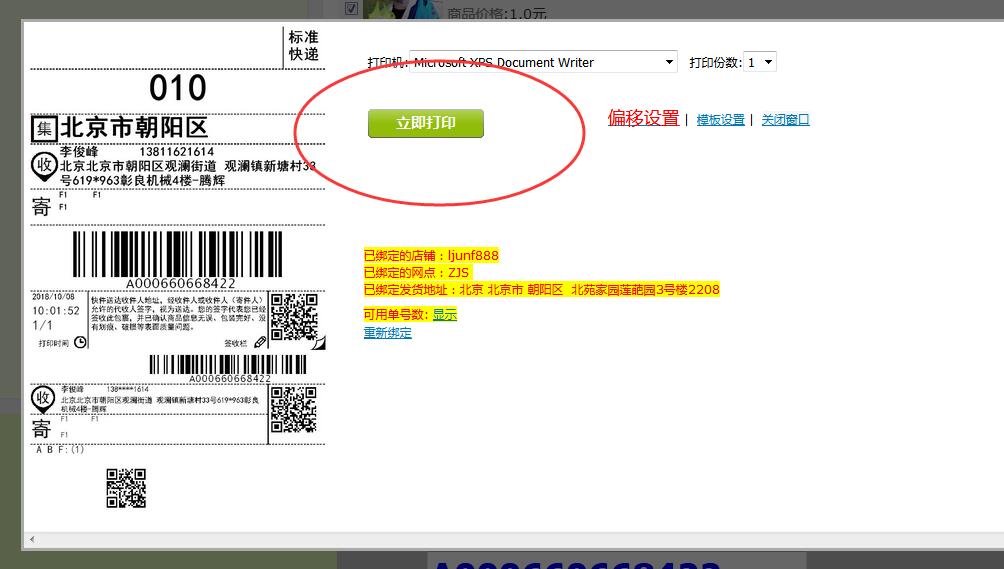Screen dimensions: 1004x569
Task: Click the product thumbnail behind the dialog
Action: pos(403,9)
